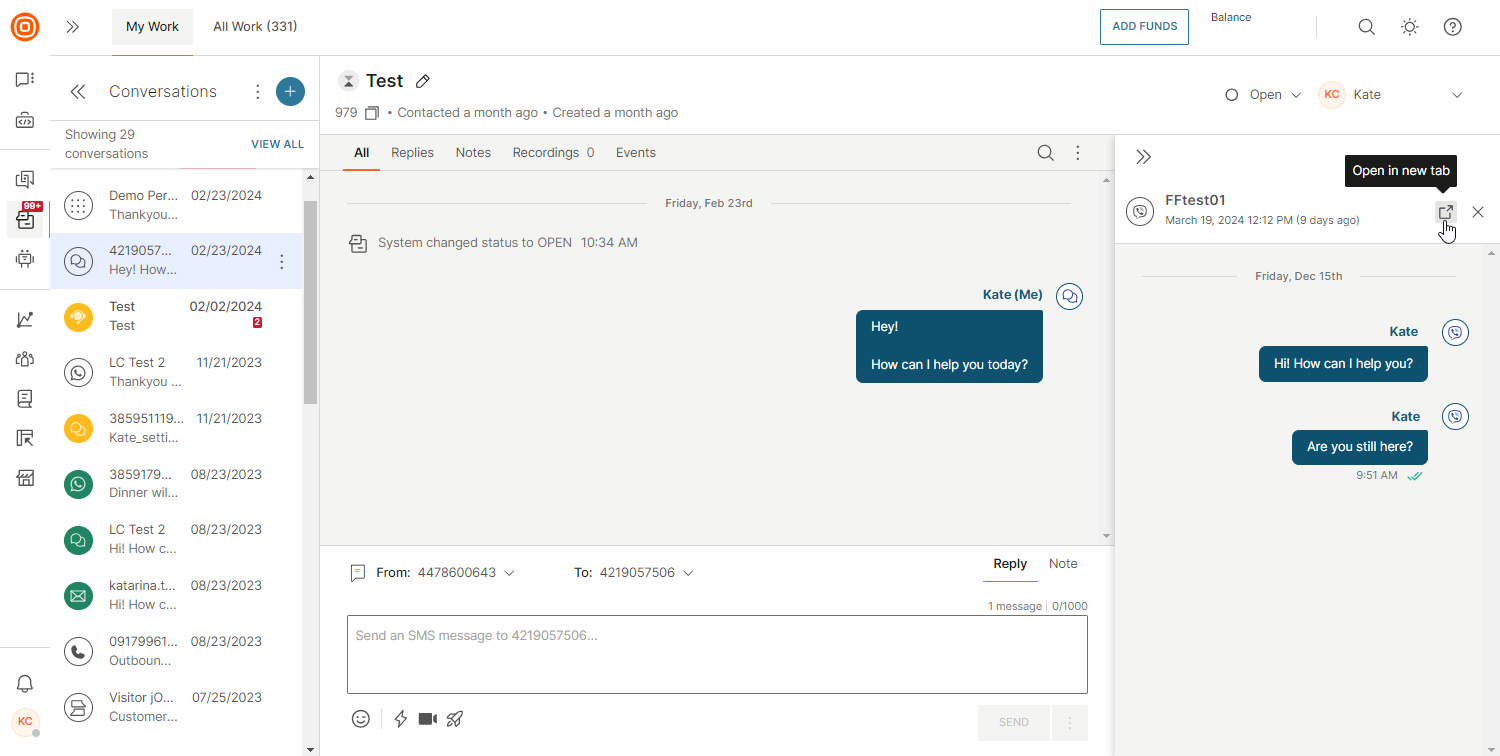
Task: Switch to My Work tab
Action: pyautogui.click(x=152, y=27)
